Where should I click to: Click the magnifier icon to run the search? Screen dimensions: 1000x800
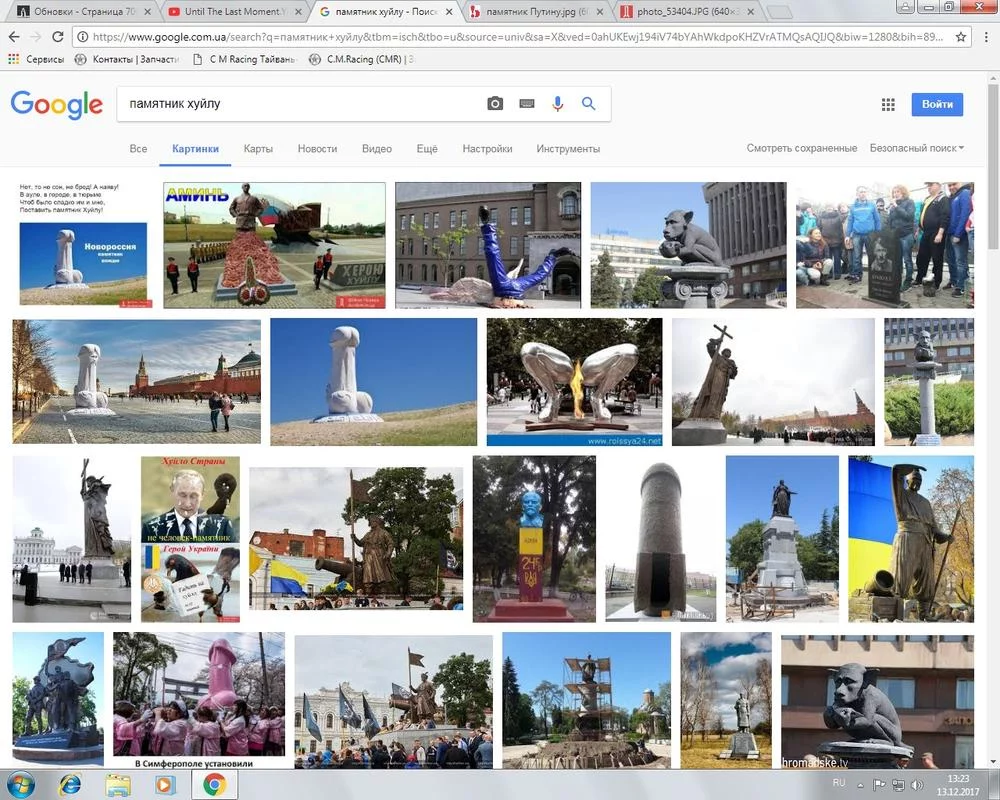click(x=588, y=103)
